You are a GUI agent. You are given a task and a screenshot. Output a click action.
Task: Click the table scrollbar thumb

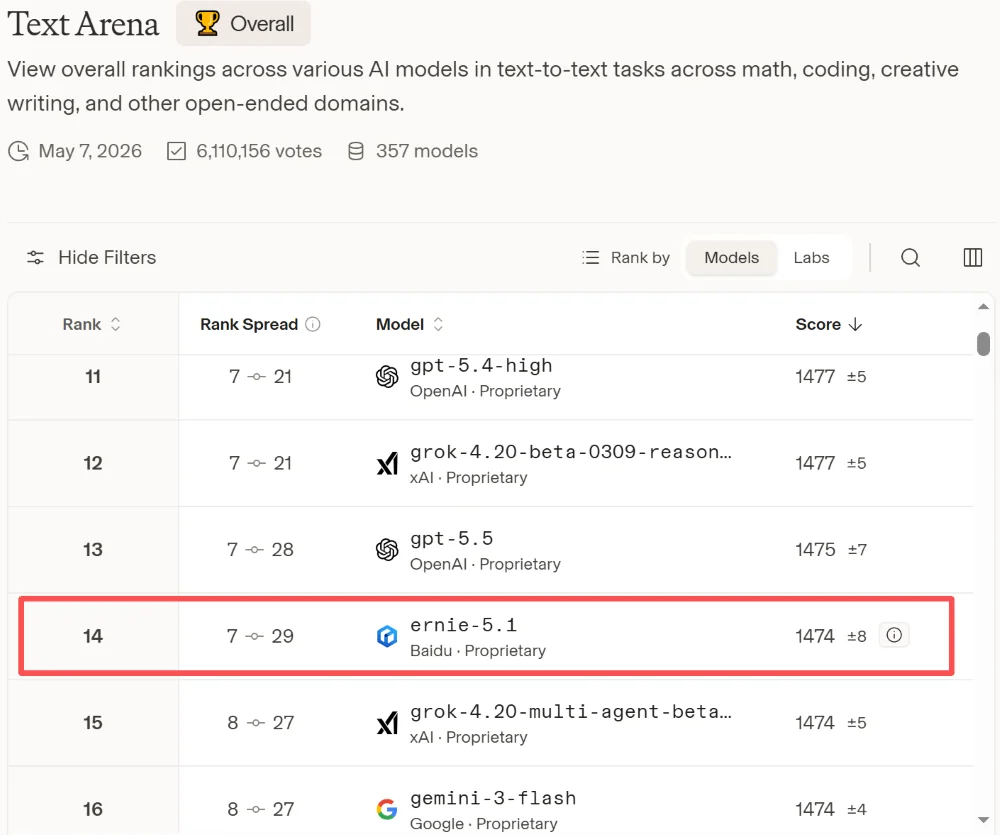point(983,344)
